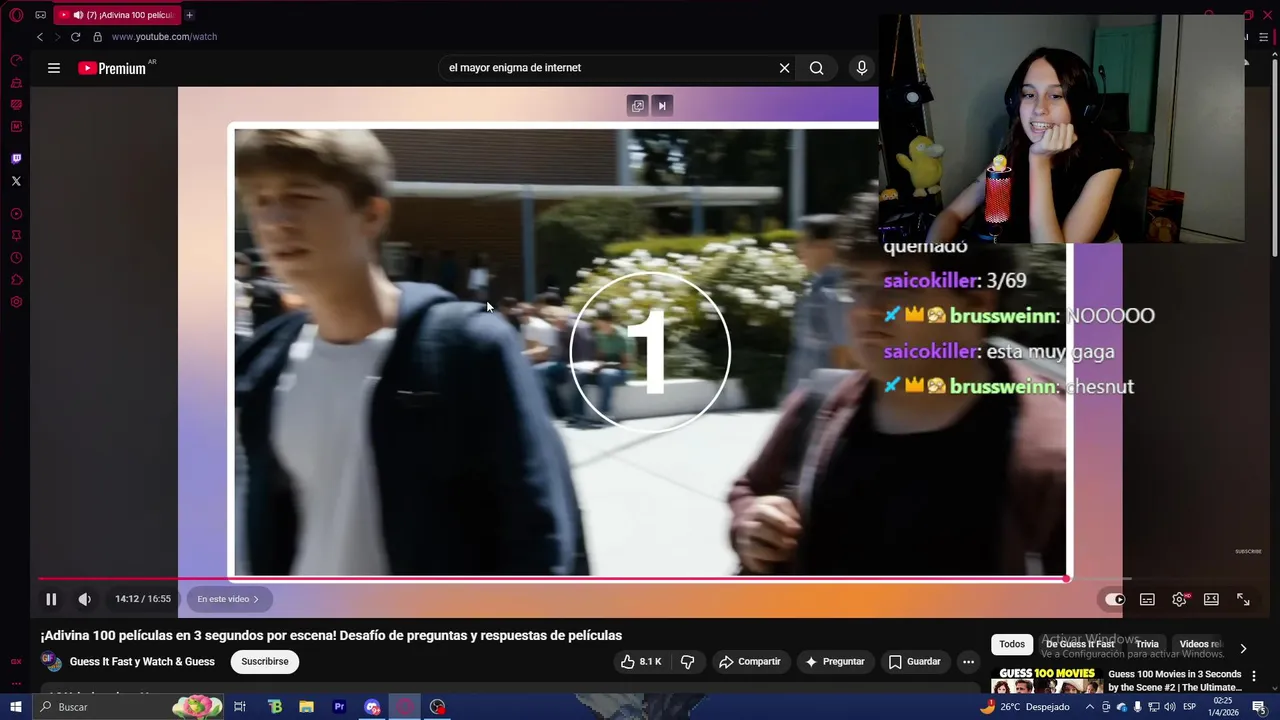This screenshot has width=1280, height=720.
Task: Enter fullscreen video mode
Action: point(1243,599)
